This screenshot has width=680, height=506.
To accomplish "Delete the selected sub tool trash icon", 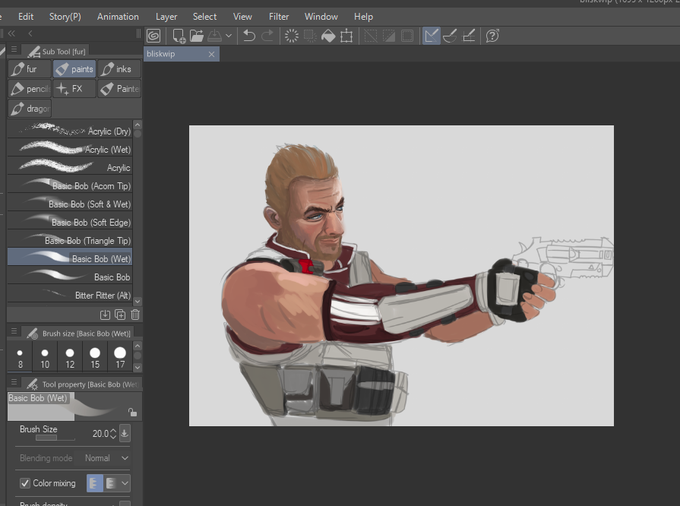I will pyautogui.click(x=135, y=315).
